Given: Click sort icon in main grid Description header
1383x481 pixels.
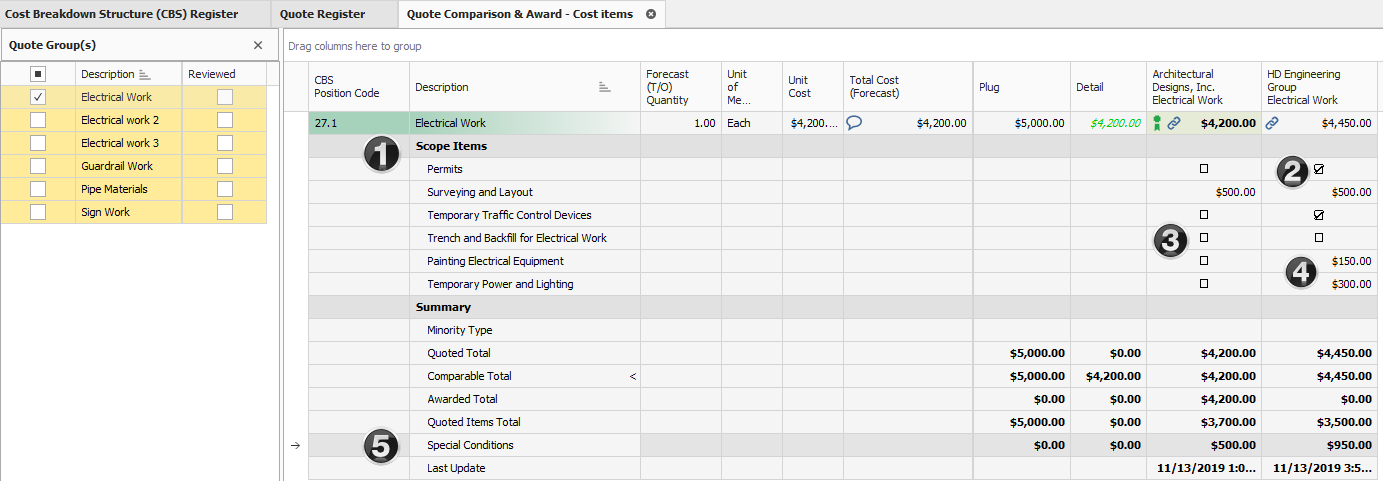Looking at the screenshot, I should 604,87.
